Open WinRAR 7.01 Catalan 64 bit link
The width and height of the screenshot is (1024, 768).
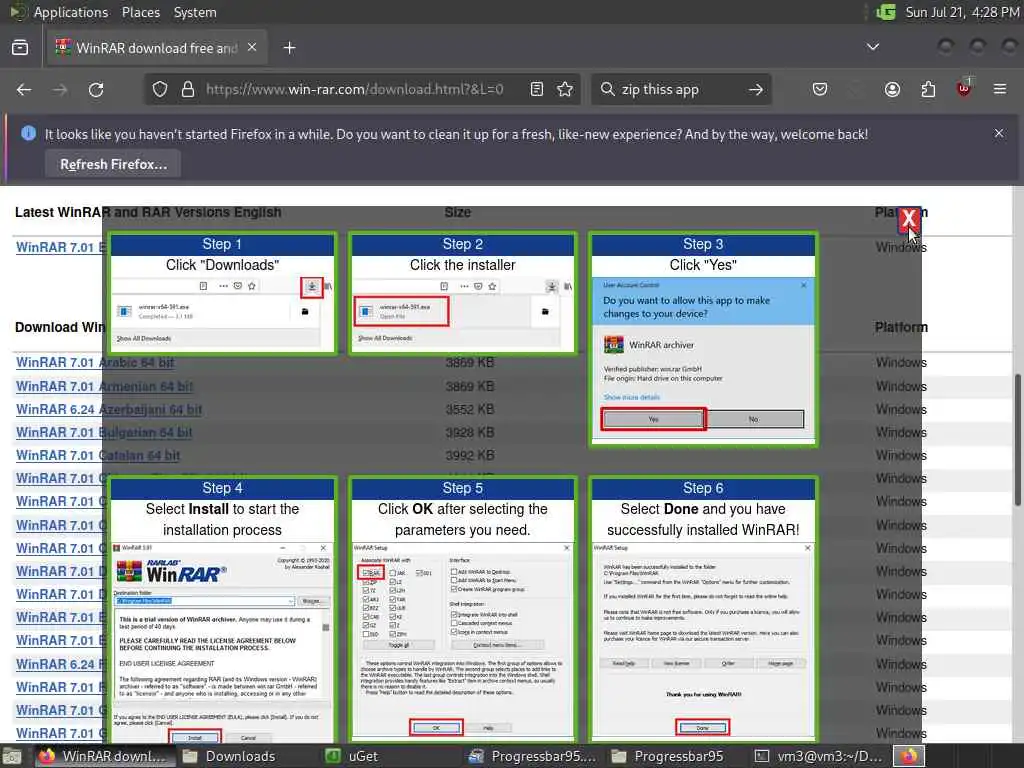[98, 455]
